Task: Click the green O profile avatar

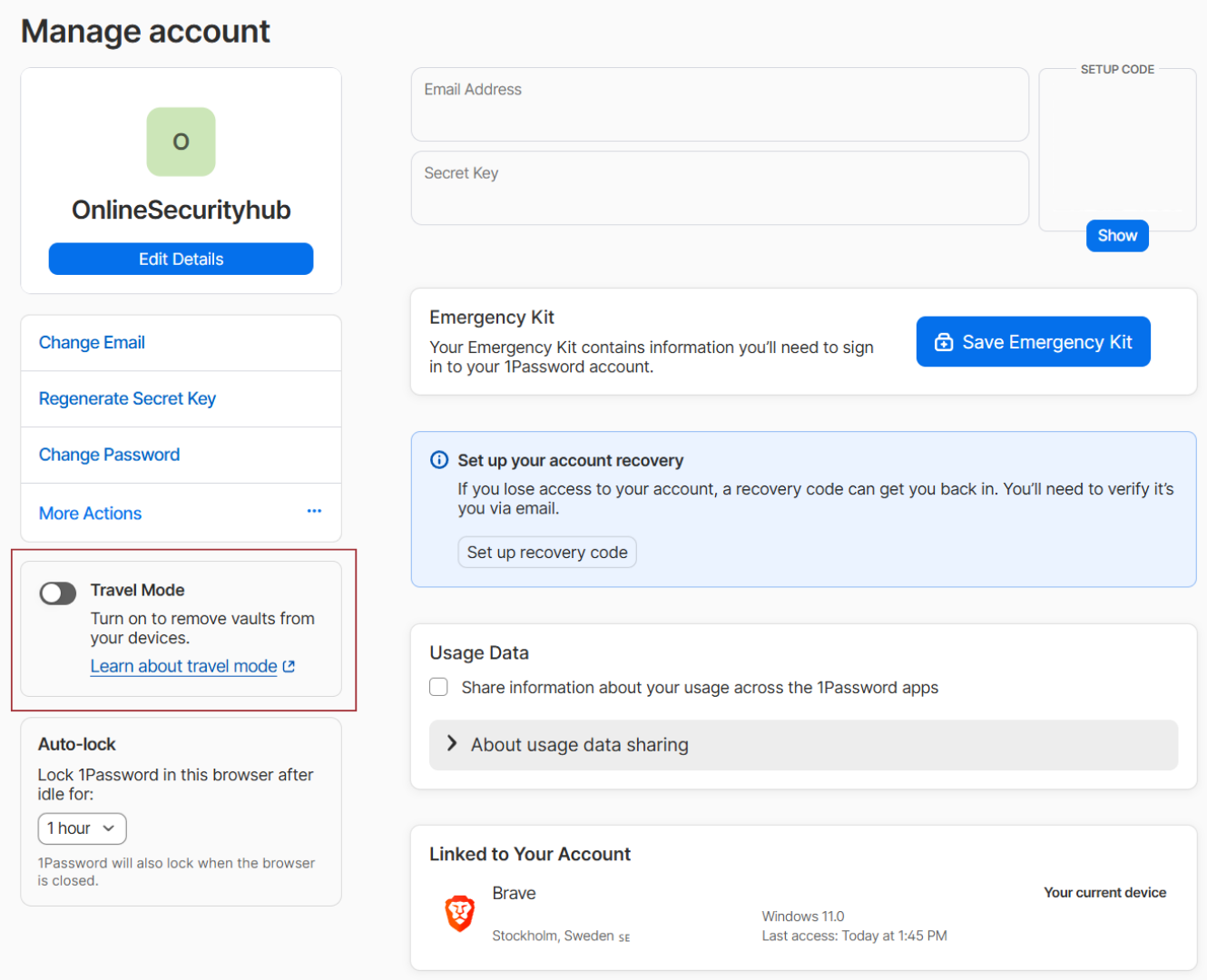Action: point(181,142)
